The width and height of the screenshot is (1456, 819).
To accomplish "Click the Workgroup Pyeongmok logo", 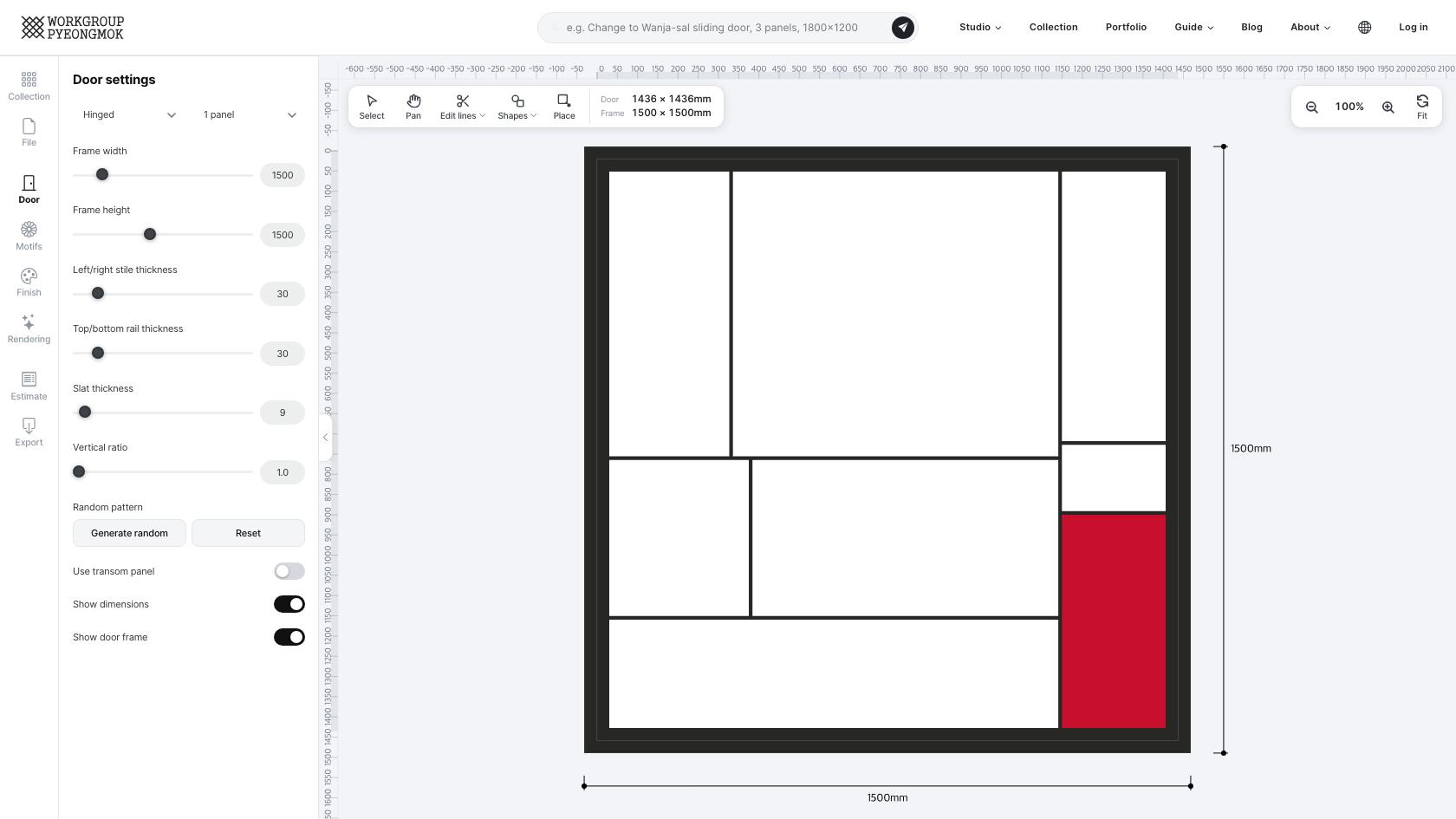I will pos(73,28).
